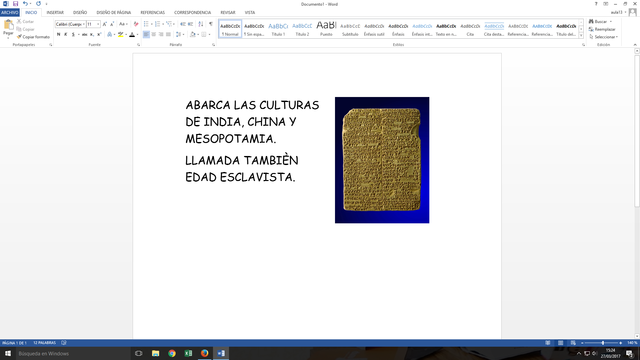Open the font size dropdown
Screen dimensions: 640x360
pyautogui.click(x=98, y=24)
